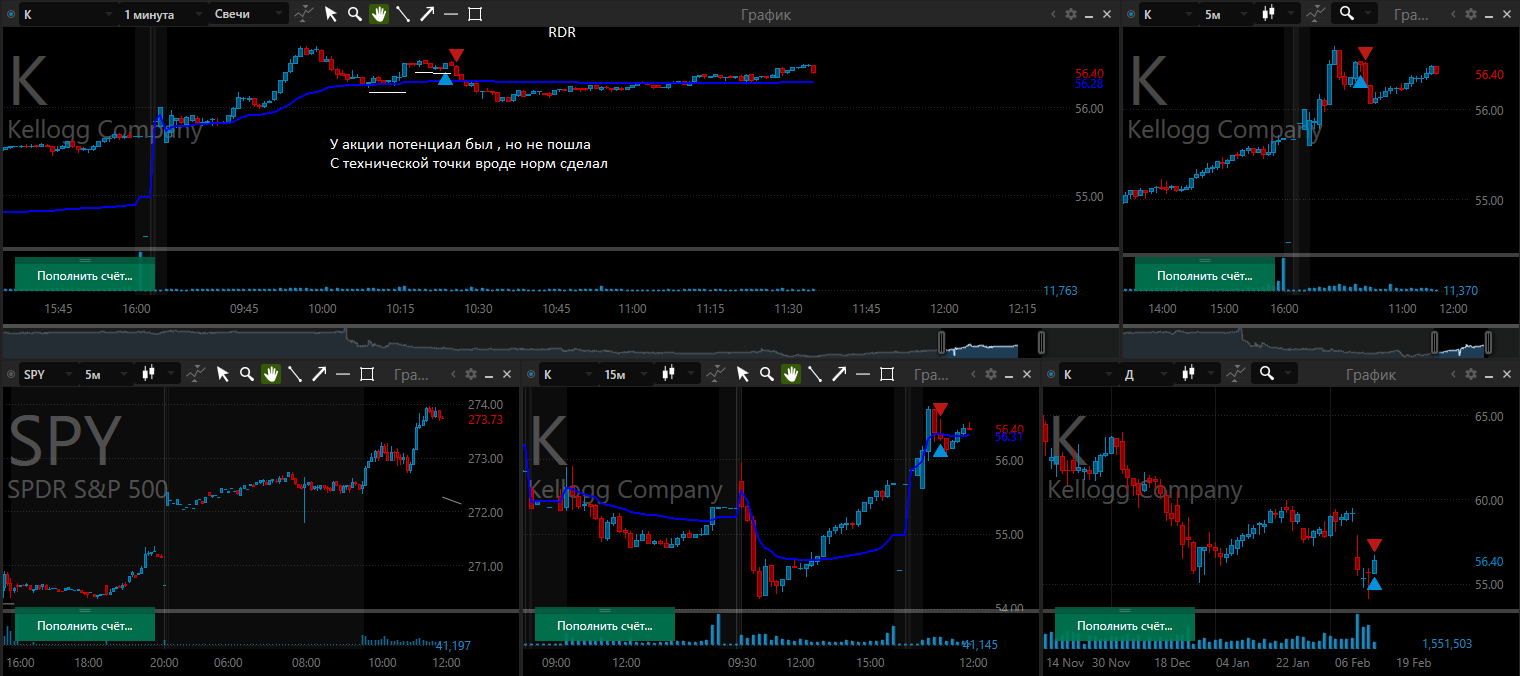Click 'Пополнить счёт' button in 5м K chart
This screenshot has height=676, width=1520.
[1205, 275]
